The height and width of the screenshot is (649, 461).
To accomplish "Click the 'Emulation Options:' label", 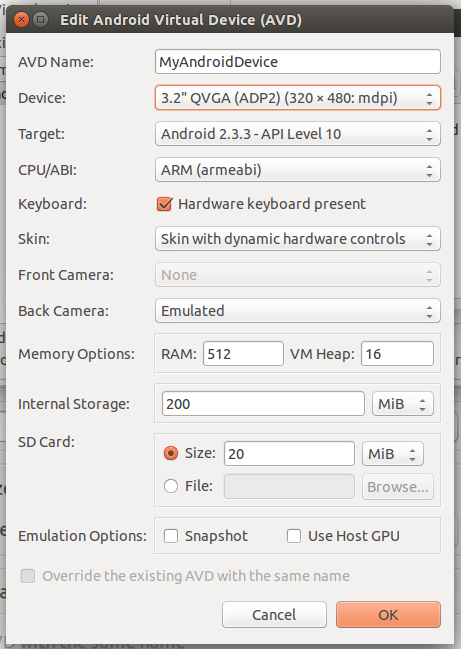I will tap(82, 536).
